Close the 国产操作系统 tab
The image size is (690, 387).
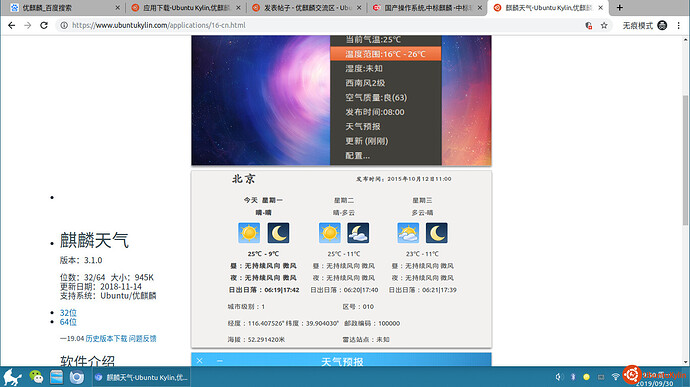pyautogui.click(x=480, y=7)
